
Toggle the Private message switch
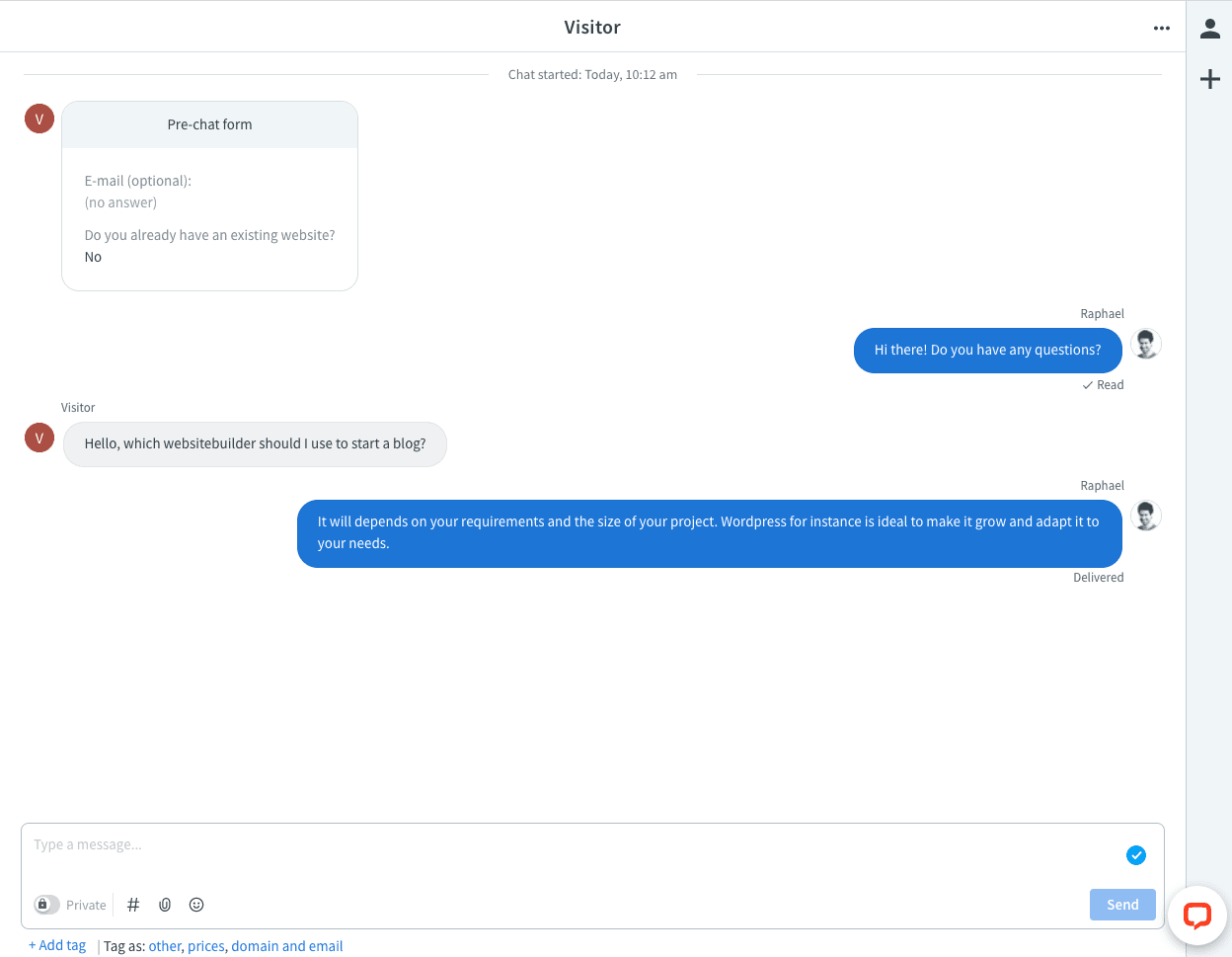(46, 905)
